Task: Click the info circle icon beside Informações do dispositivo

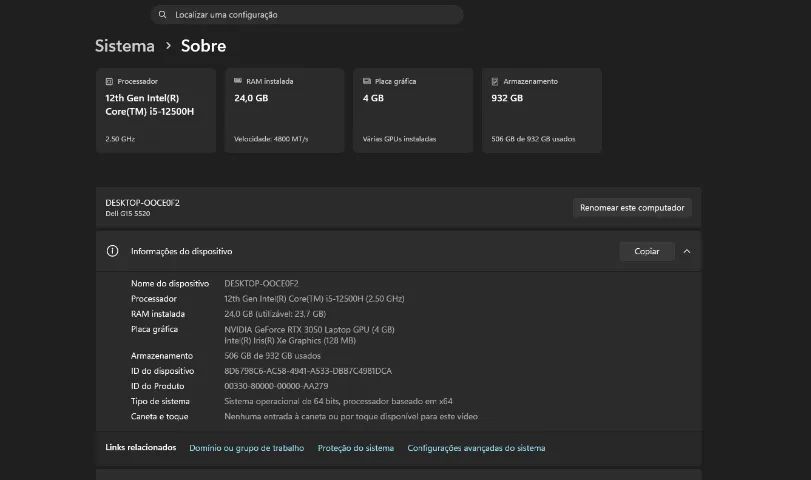Action: point(112,251)
